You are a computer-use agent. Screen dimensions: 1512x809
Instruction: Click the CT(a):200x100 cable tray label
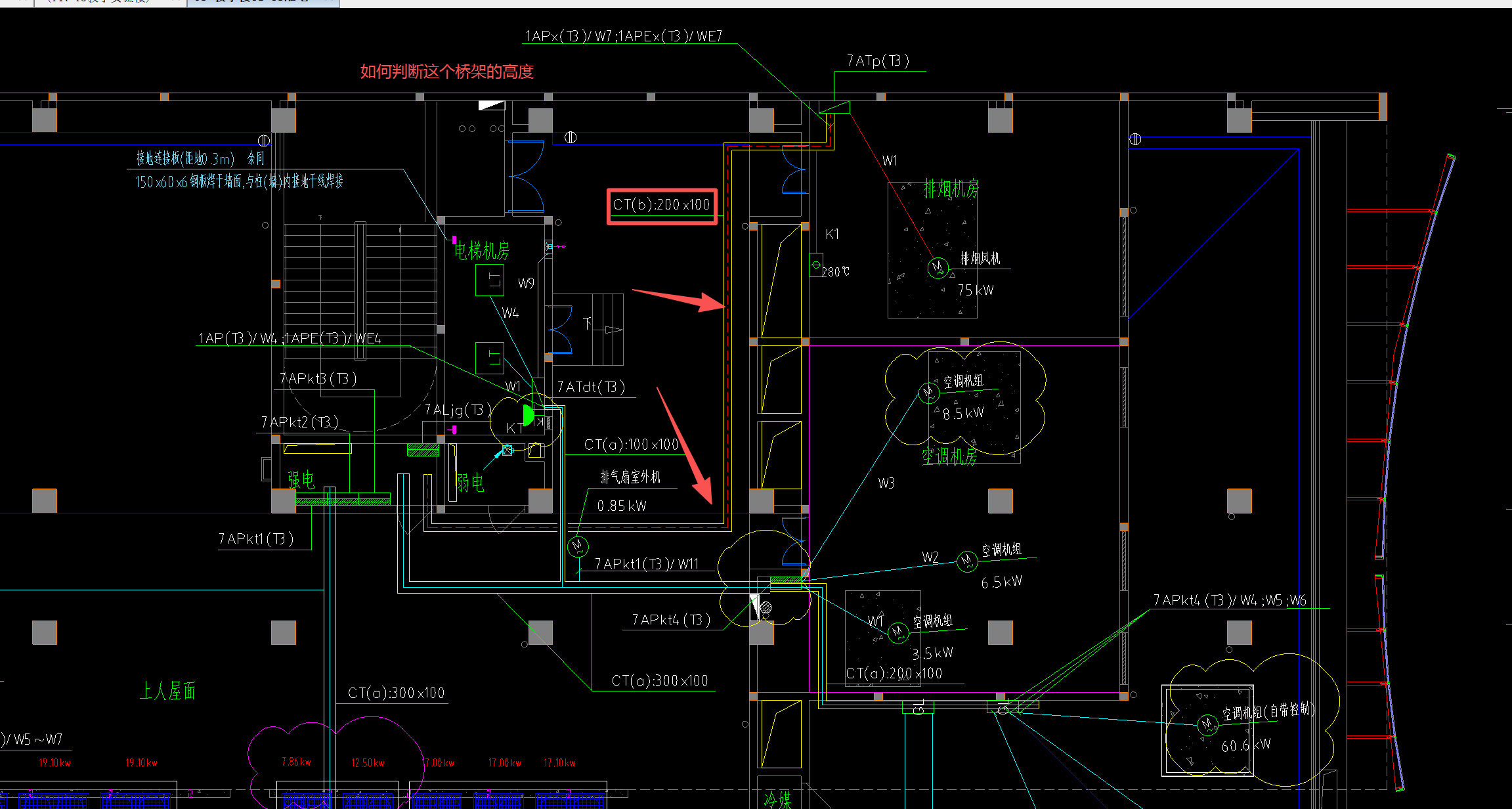894,673
